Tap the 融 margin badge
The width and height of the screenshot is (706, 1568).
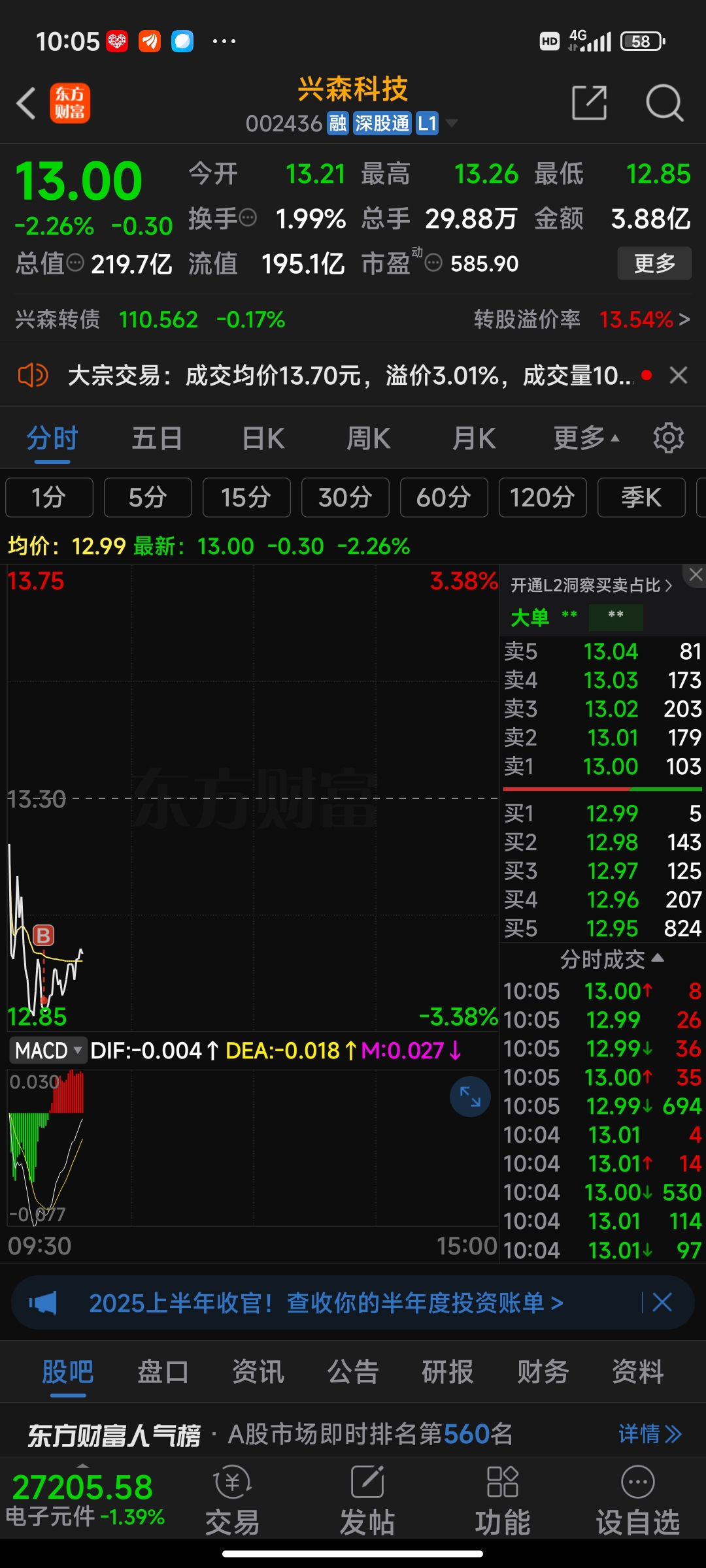tap(338, 123)
